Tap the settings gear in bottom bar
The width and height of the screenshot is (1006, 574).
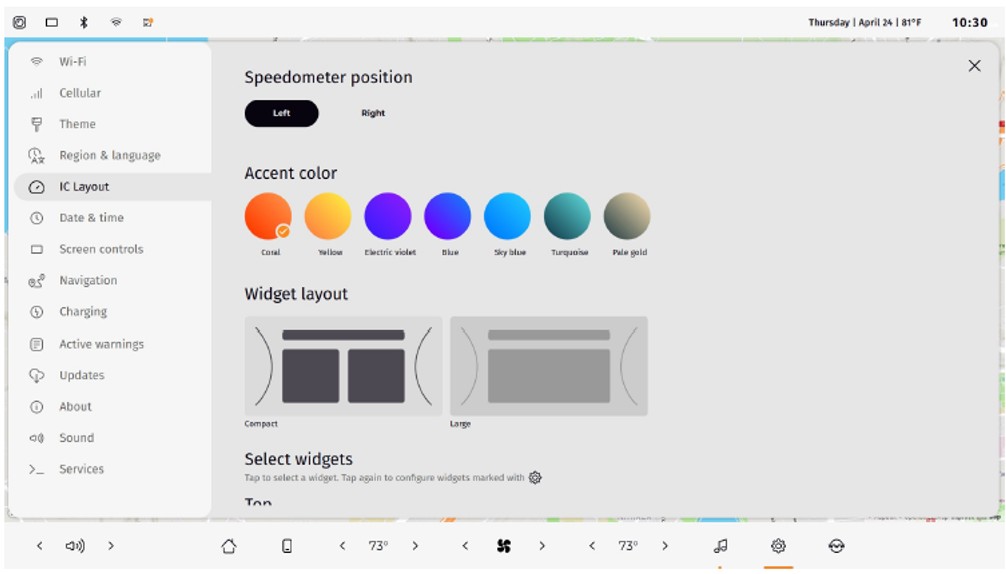click(x=778, y=546)
